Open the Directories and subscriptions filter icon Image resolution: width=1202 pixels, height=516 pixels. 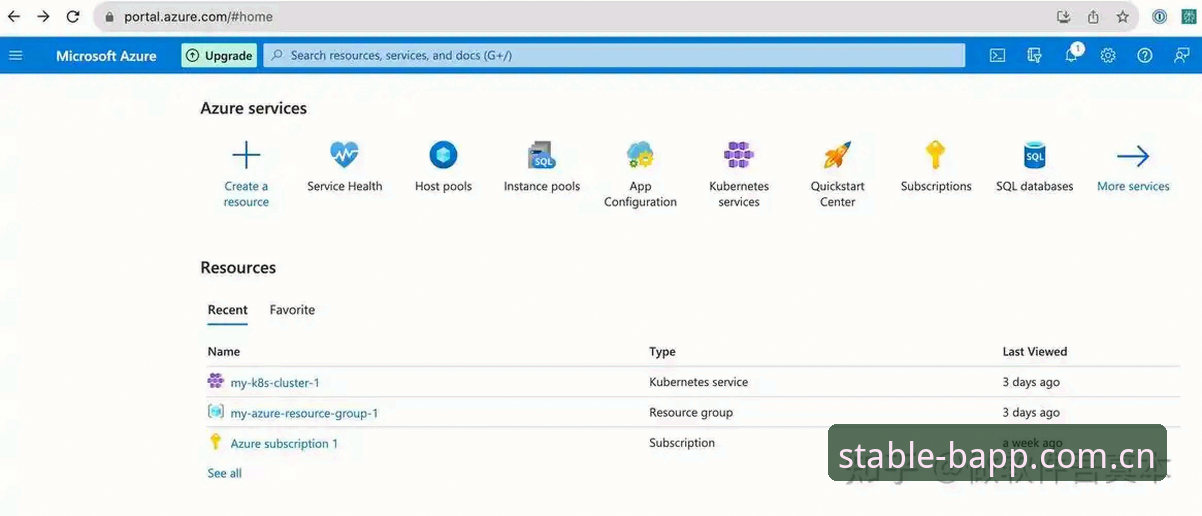[x=1034, y=56]
